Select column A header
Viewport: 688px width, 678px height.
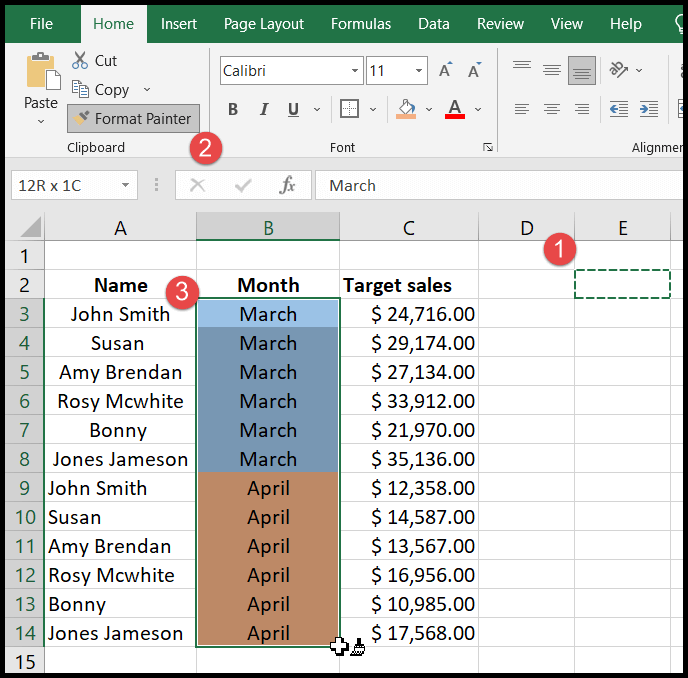[120, 228]
